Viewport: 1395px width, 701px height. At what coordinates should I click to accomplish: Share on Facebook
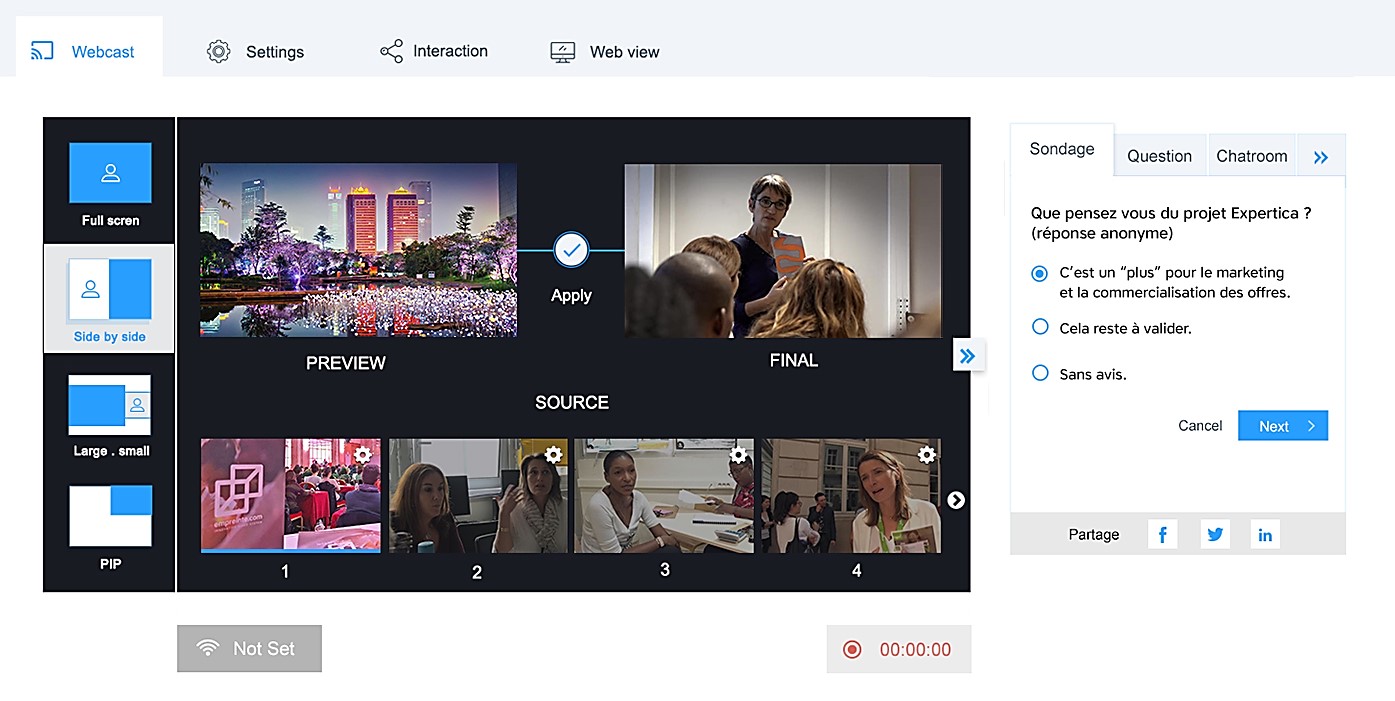pyautogui.click(x=1162, y=534)
